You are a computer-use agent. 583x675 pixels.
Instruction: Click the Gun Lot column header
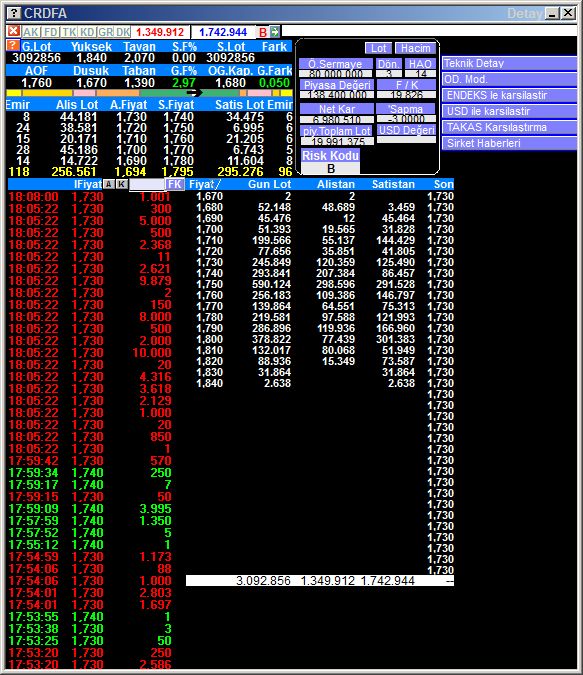270,184
